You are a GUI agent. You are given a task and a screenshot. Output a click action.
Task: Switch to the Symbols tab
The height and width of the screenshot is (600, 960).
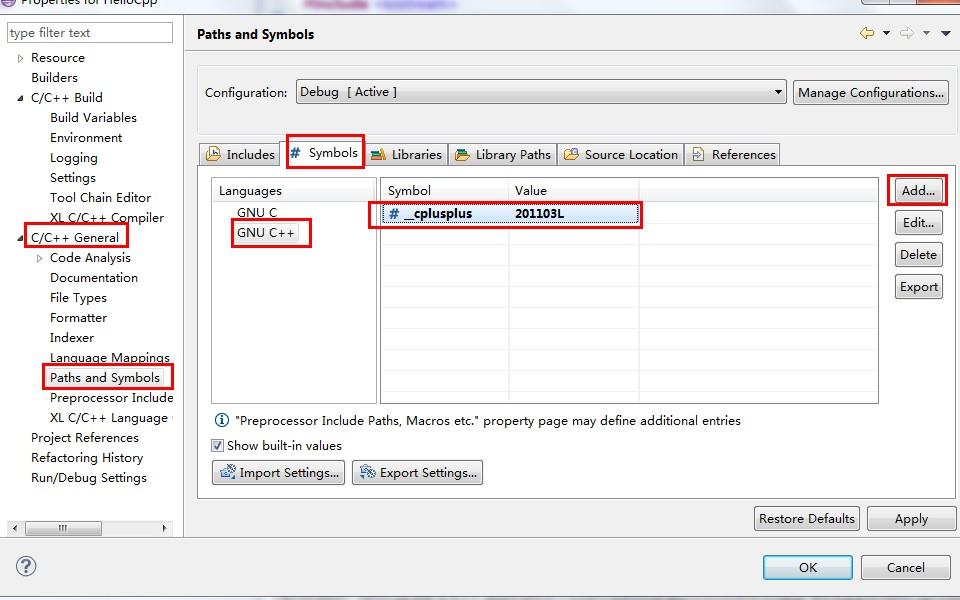(325, 152)
